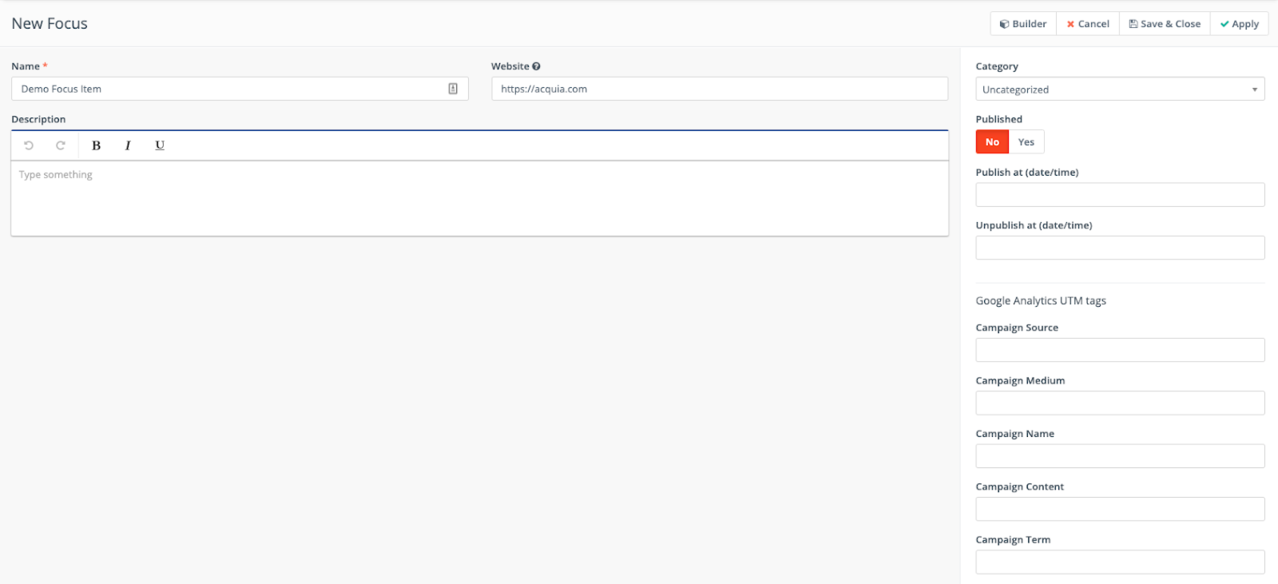Set Published to Yes
The width and height of the screenshot is (1278, 584).
point(1026,142)
